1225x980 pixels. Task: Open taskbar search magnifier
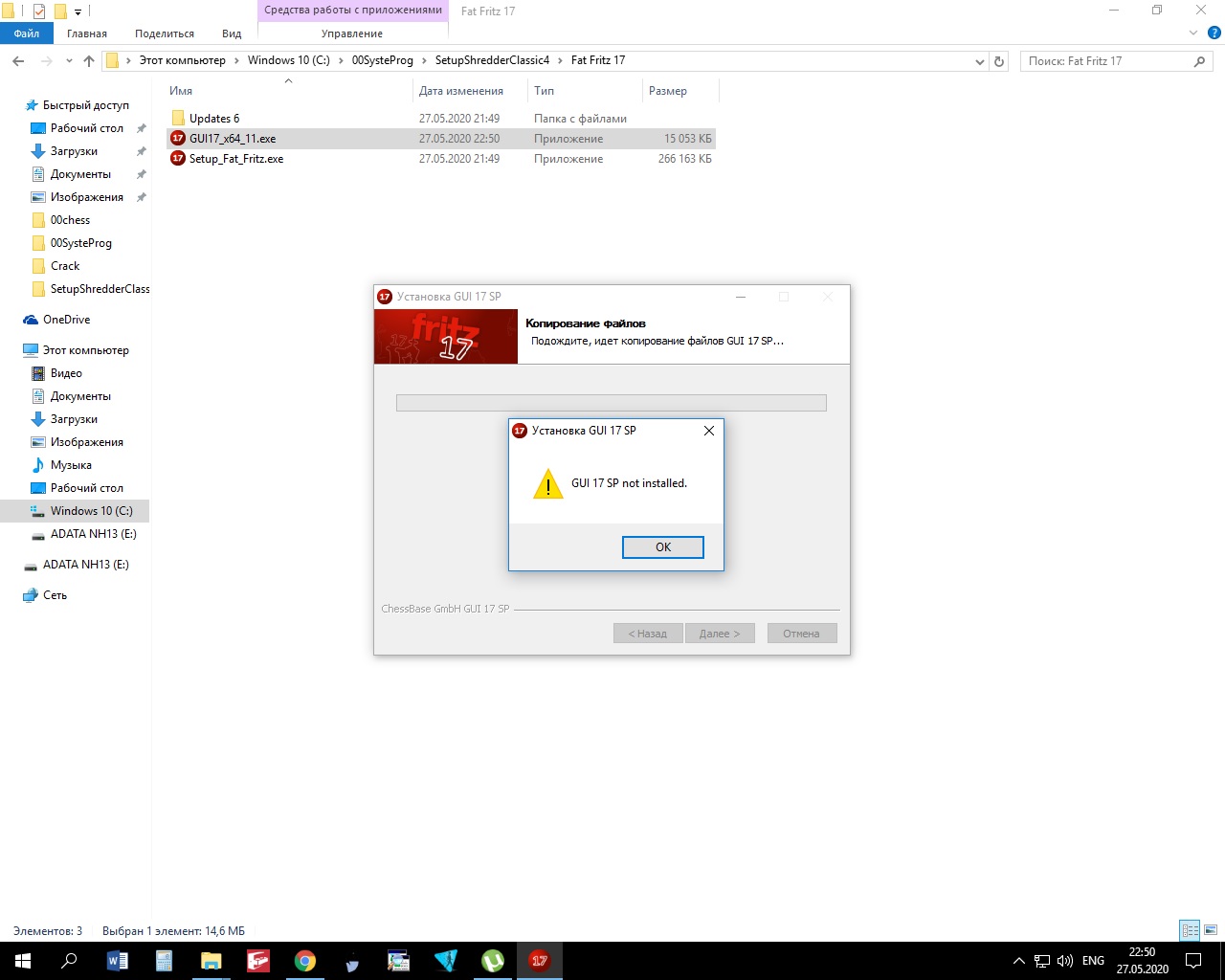click(69, 961)
